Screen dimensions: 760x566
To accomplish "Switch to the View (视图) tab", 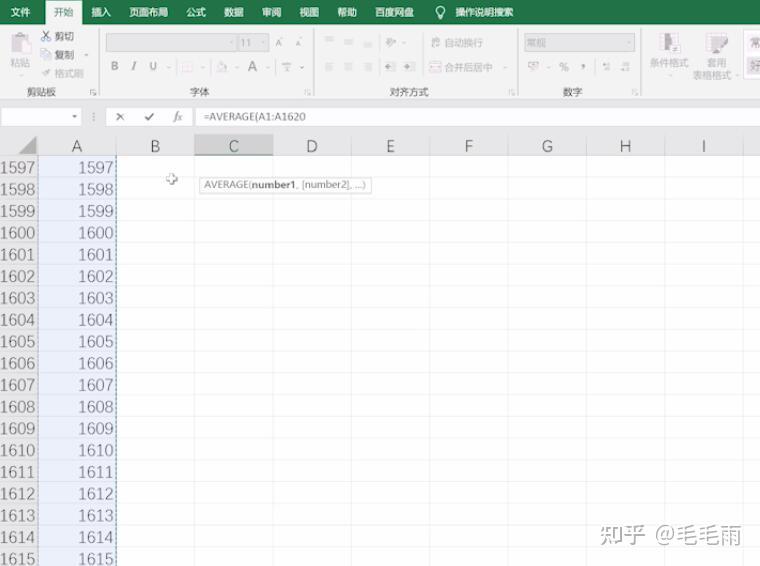I will point(309,12).
